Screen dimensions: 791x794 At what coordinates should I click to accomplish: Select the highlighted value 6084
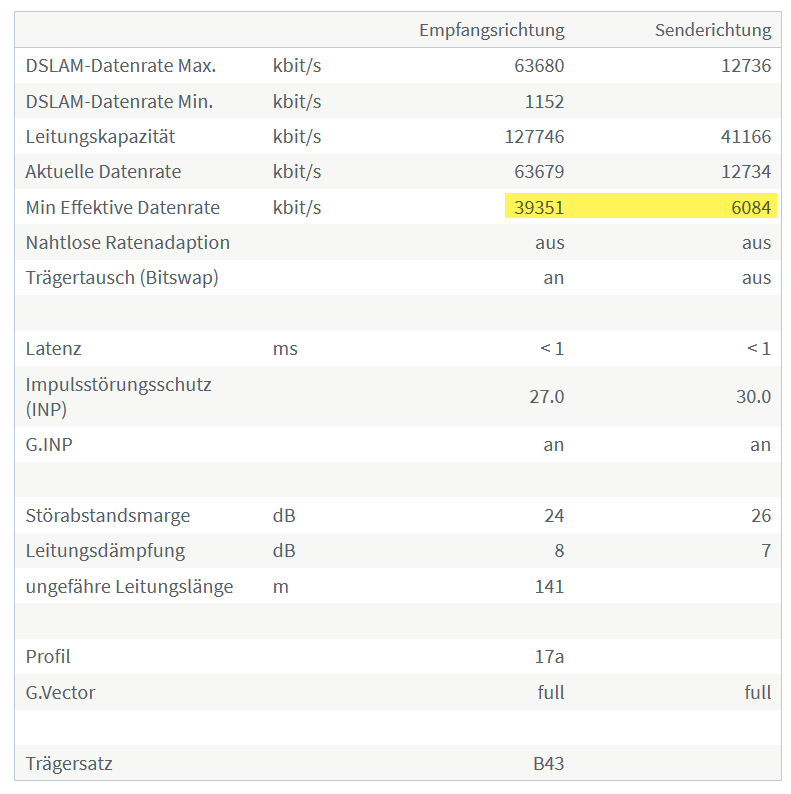click(751, 208)
